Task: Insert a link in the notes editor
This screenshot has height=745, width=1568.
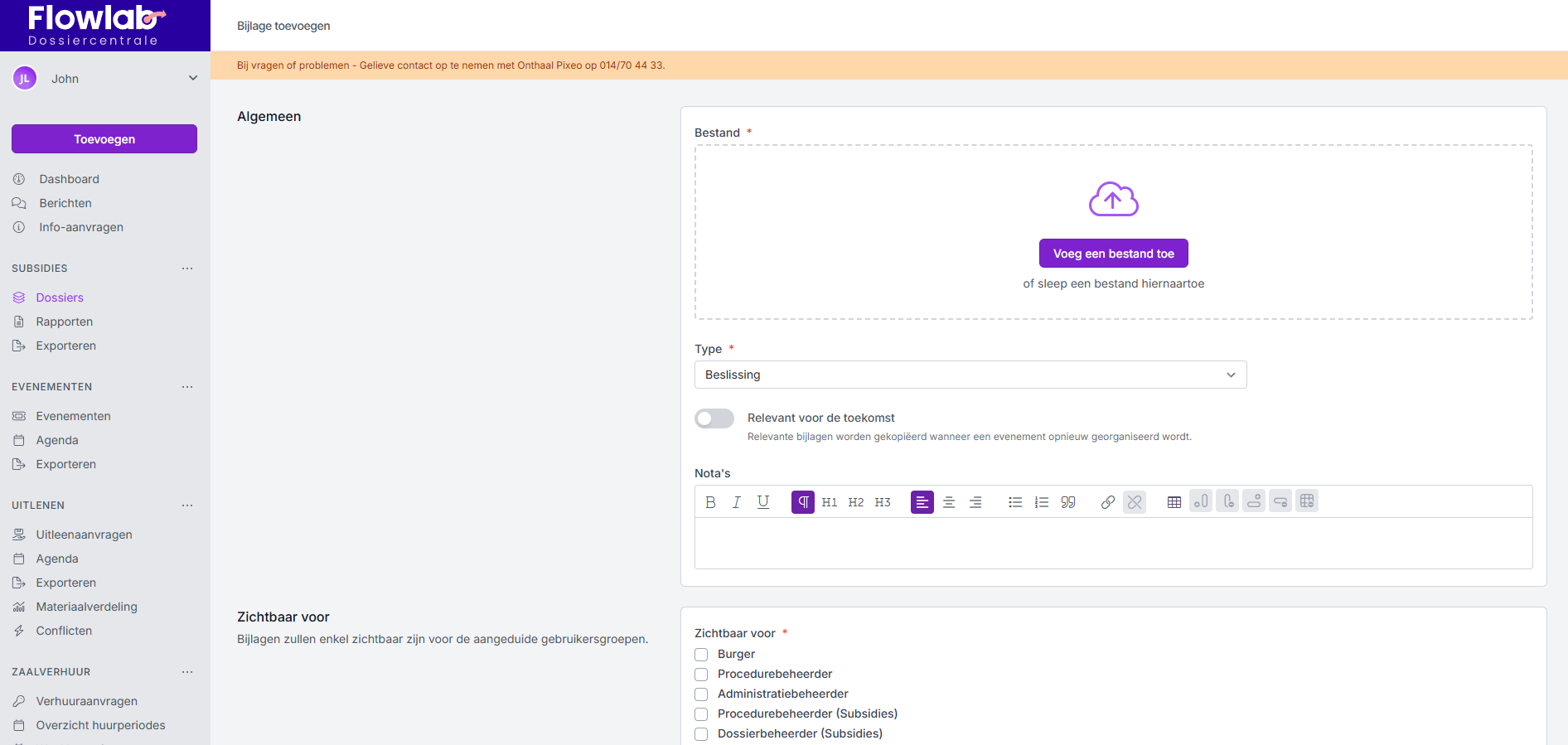Action: pyautogui.click(x=1108, y=502)
